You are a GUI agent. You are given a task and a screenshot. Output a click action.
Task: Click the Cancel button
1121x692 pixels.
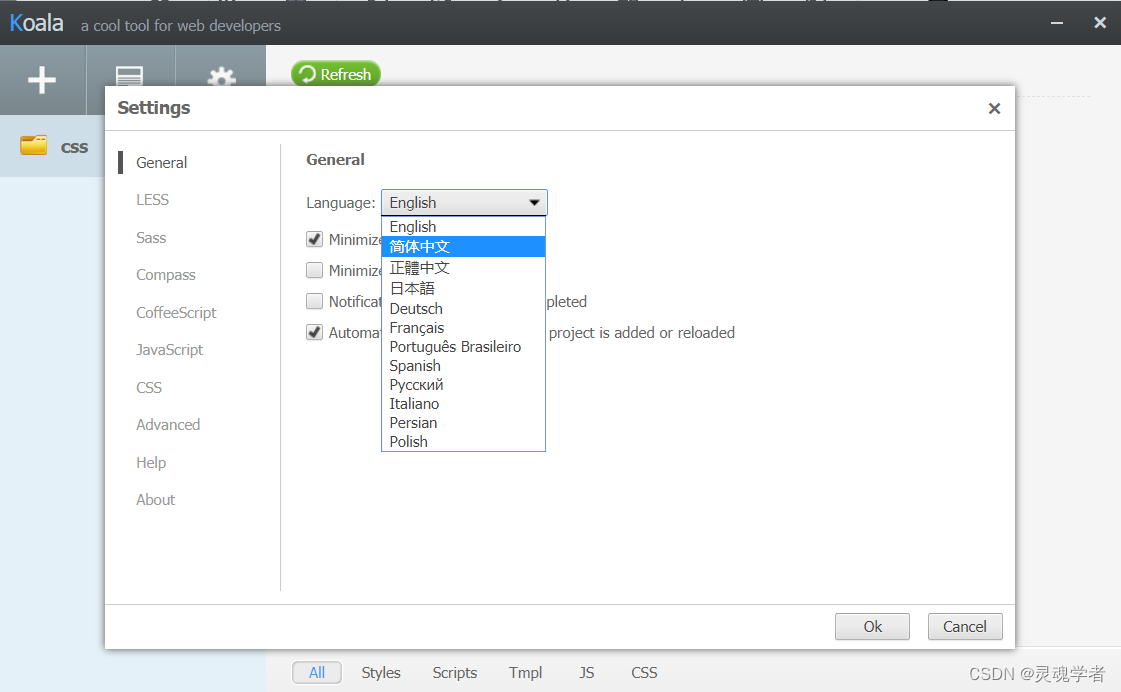coord(965,626)
